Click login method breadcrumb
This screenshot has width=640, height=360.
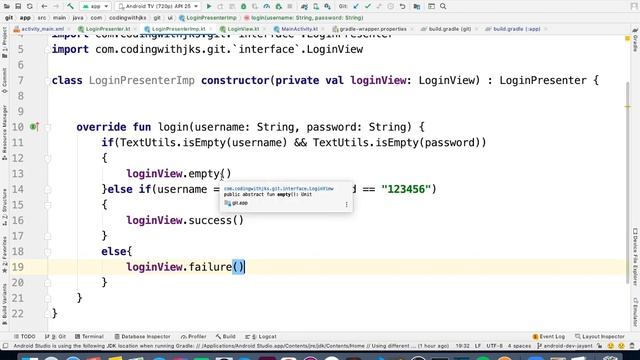tap(304, 18)
